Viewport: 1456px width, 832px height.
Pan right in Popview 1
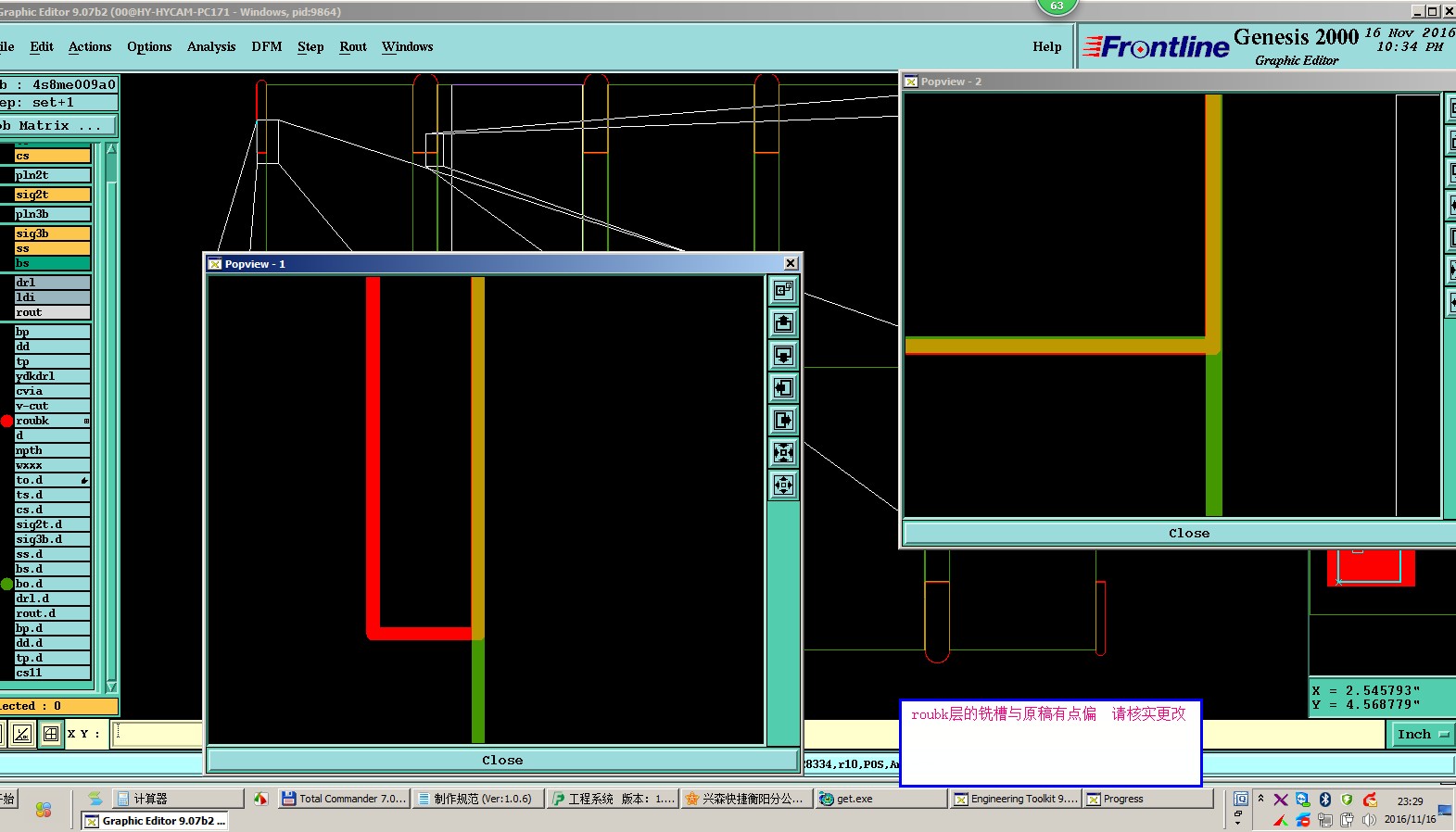point(783,421)
